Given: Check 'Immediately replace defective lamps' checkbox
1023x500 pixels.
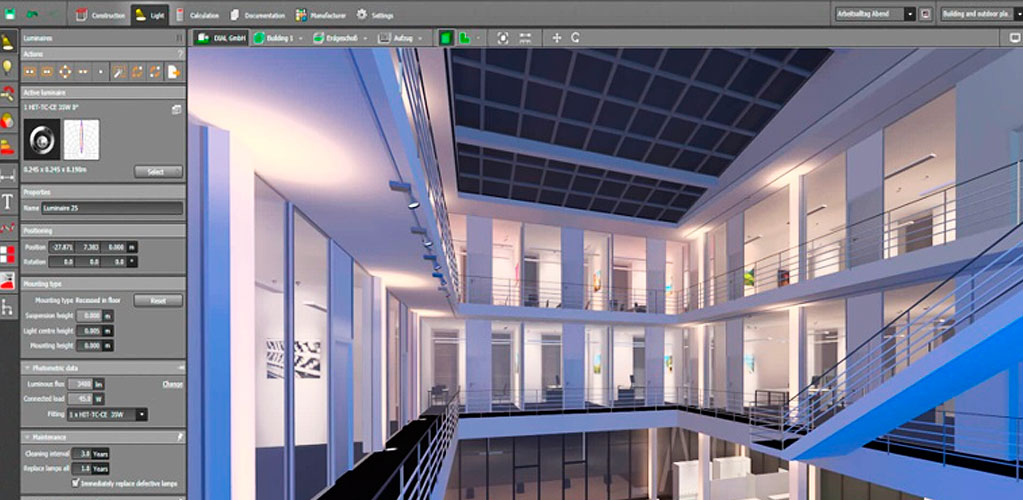Looking at the screenshot, I should pyautogui.click(x=76, y=482).
